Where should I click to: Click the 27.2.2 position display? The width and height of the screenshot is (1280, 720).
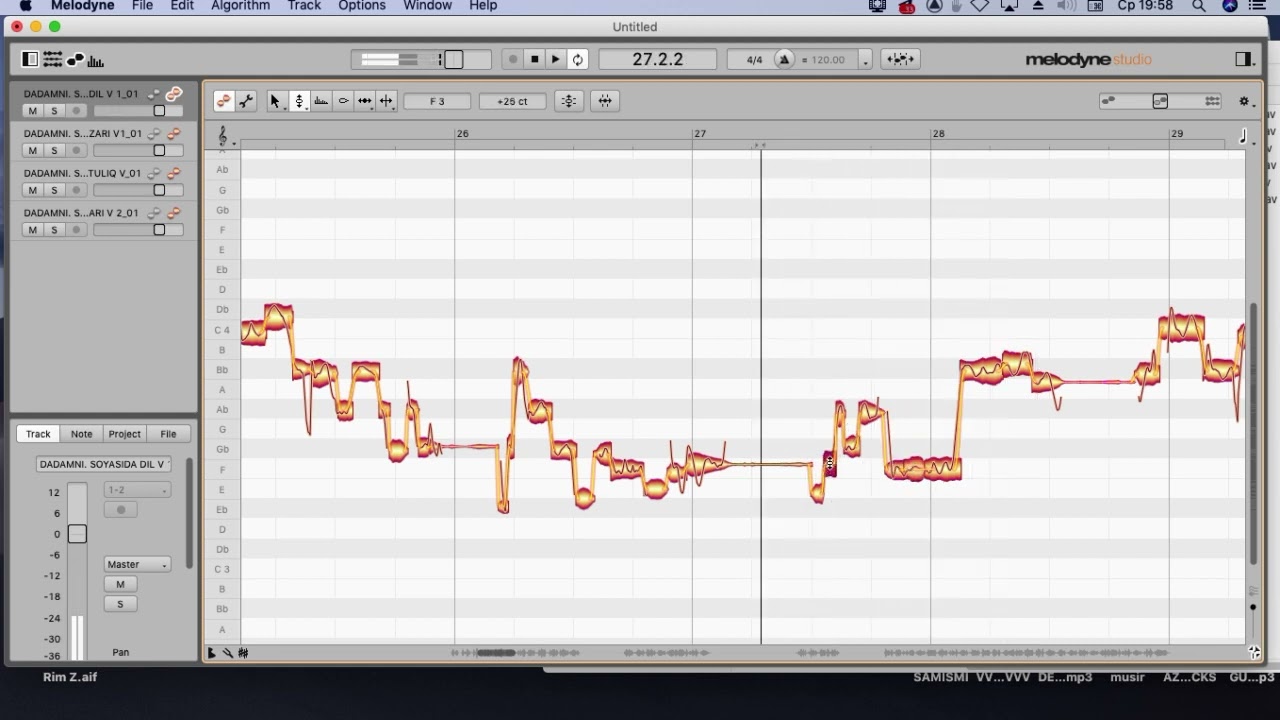click(x=658, y=60)
